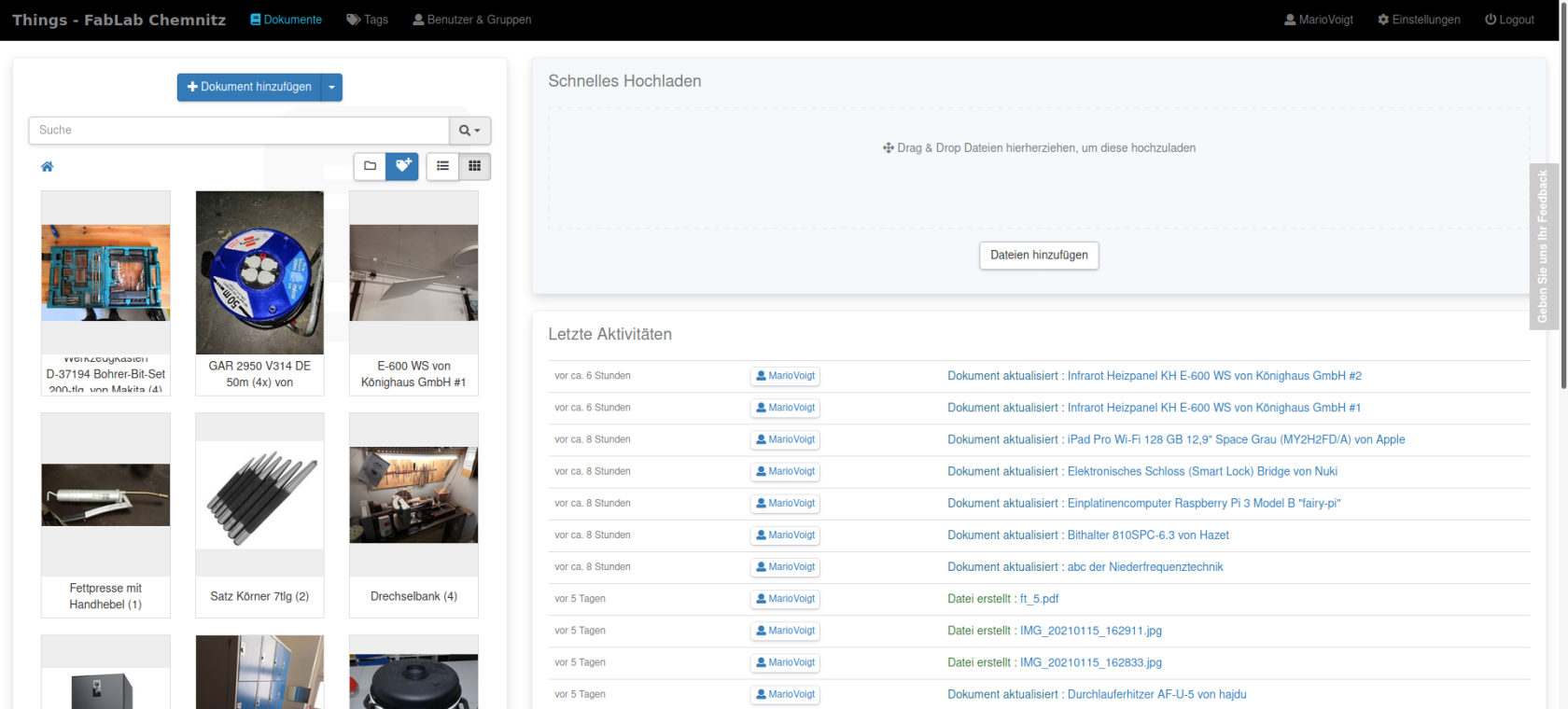Click the home breadcrumb icon

(x=47, y=166)
